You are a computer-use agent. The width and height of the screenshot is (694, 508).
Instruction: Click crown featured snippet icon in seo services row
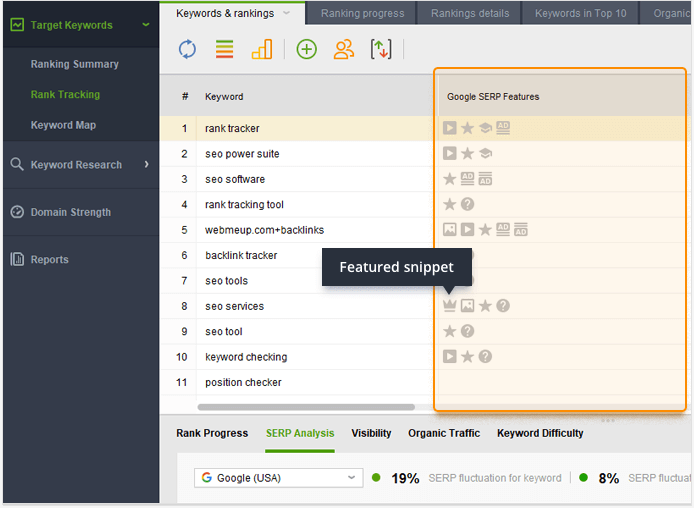point(450,305)
